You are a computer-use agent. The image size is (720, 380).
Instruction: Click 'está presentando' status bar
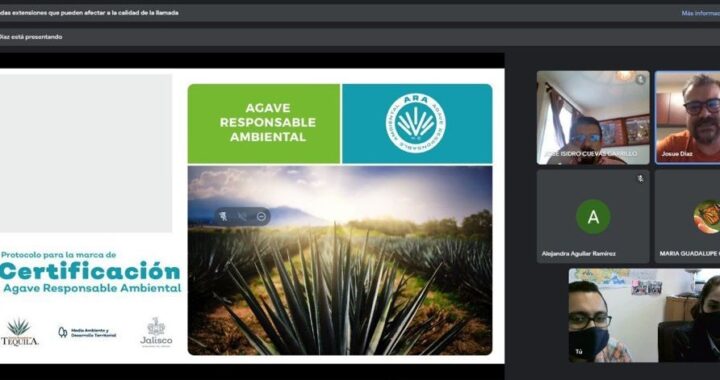point(360,37)
